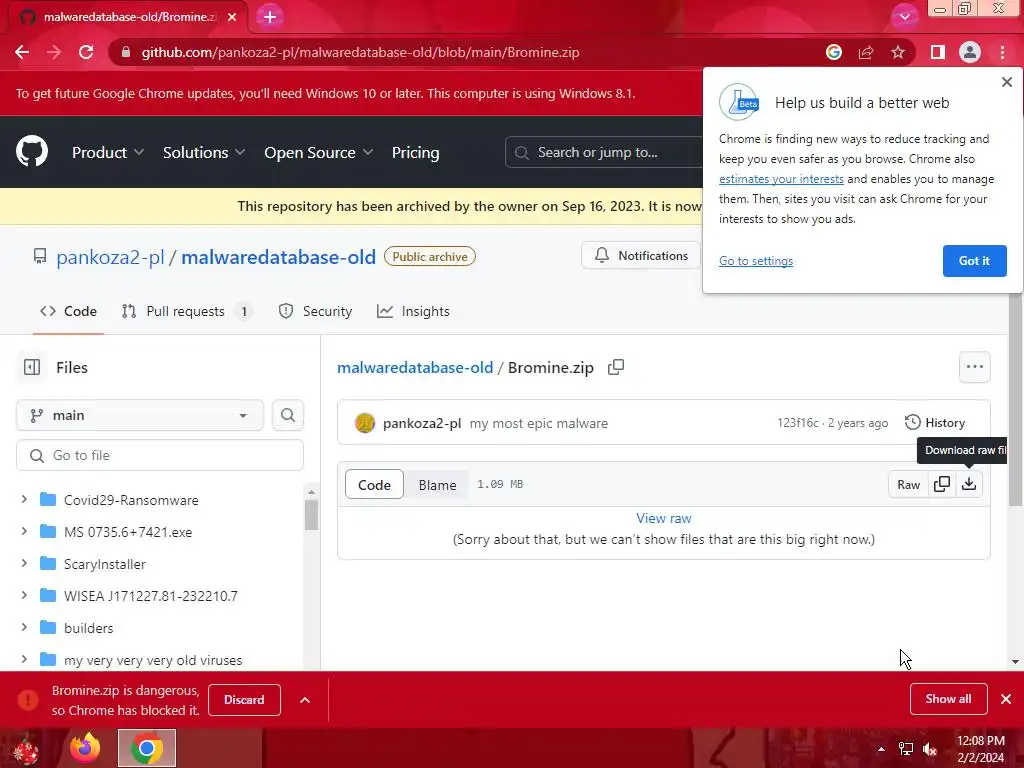This screenshot has height=768, width=1024.
Task: Copy the Bromine.zip path icon
Action: click(x=616, y=367)
